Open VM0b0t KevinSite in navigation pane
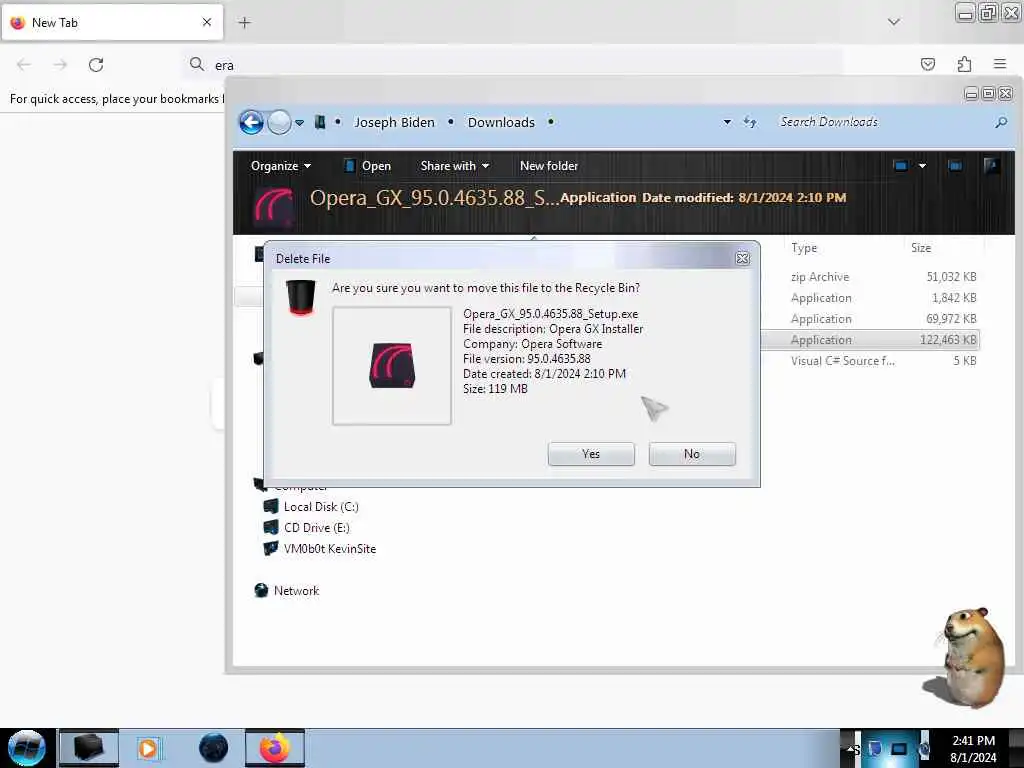Screen dimensions: 1024x768 [x=330, y=549]
